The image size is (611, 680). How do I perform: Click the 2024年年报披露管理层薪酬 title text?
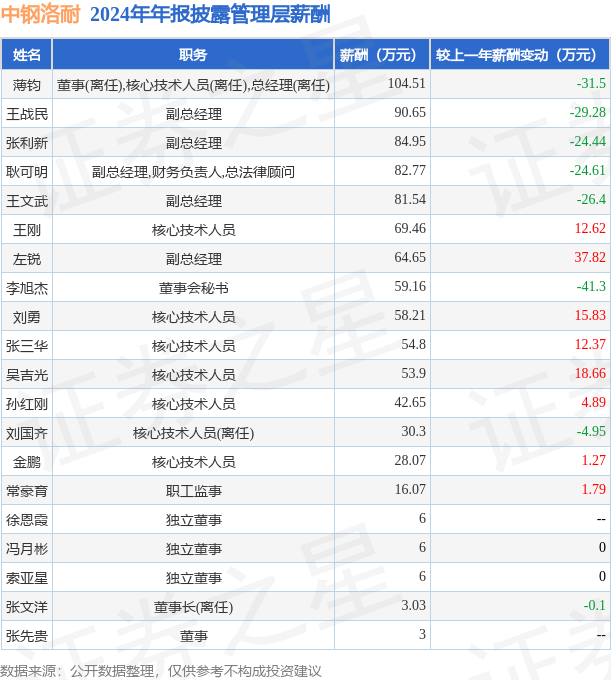point(210,14)
